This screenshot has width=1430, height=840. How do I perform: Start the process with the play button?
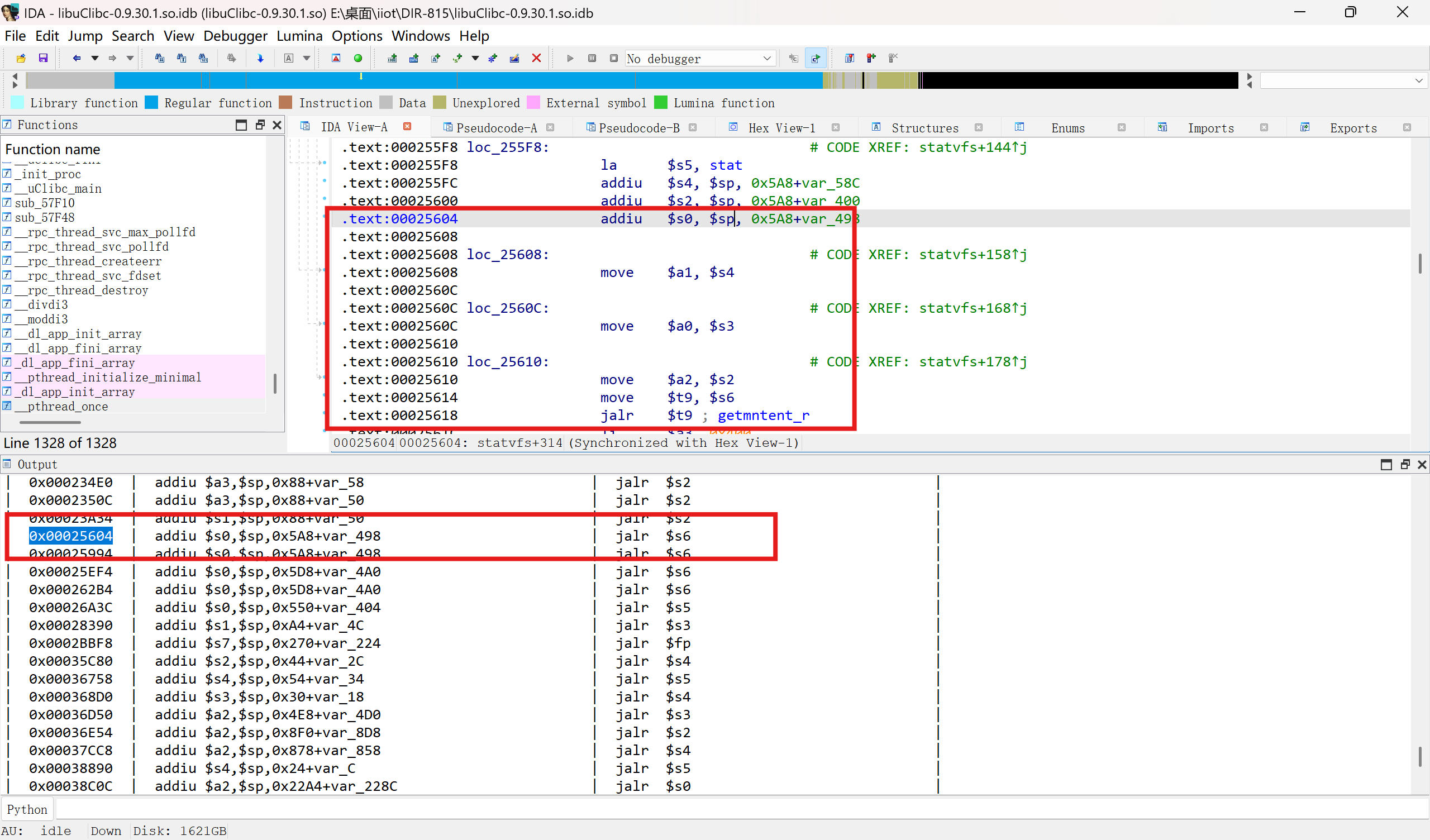click(570, 58)
